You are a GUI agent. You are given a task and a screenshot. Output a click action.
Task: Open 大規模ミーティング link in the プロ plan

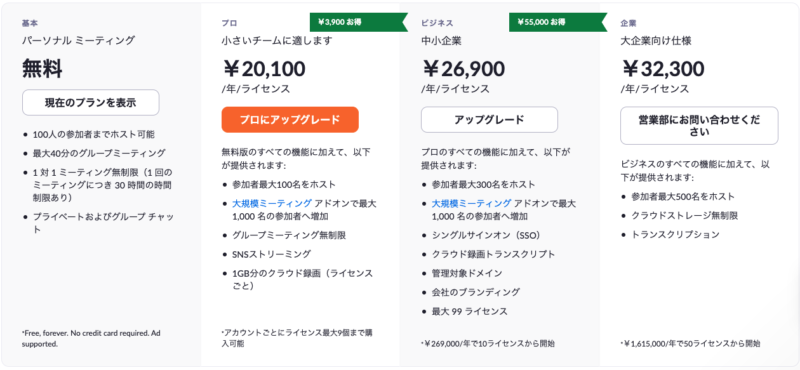click(x=272, y=203)
